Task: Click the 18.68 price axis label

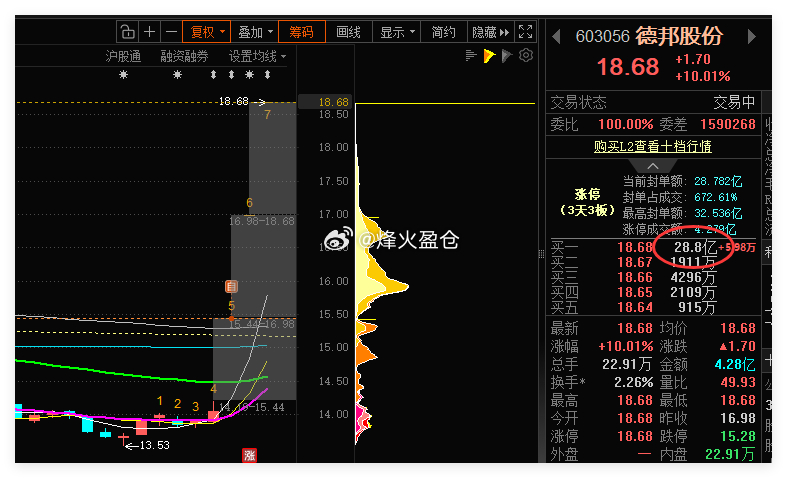Action: (333, 102)
